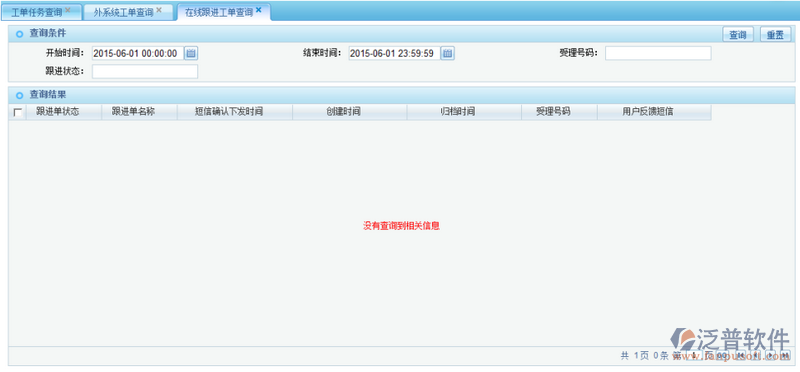The height and width of the screenshot is (372, 800).
Task: Close the 外系统工单查询 tab
Action: coord(159,10)
